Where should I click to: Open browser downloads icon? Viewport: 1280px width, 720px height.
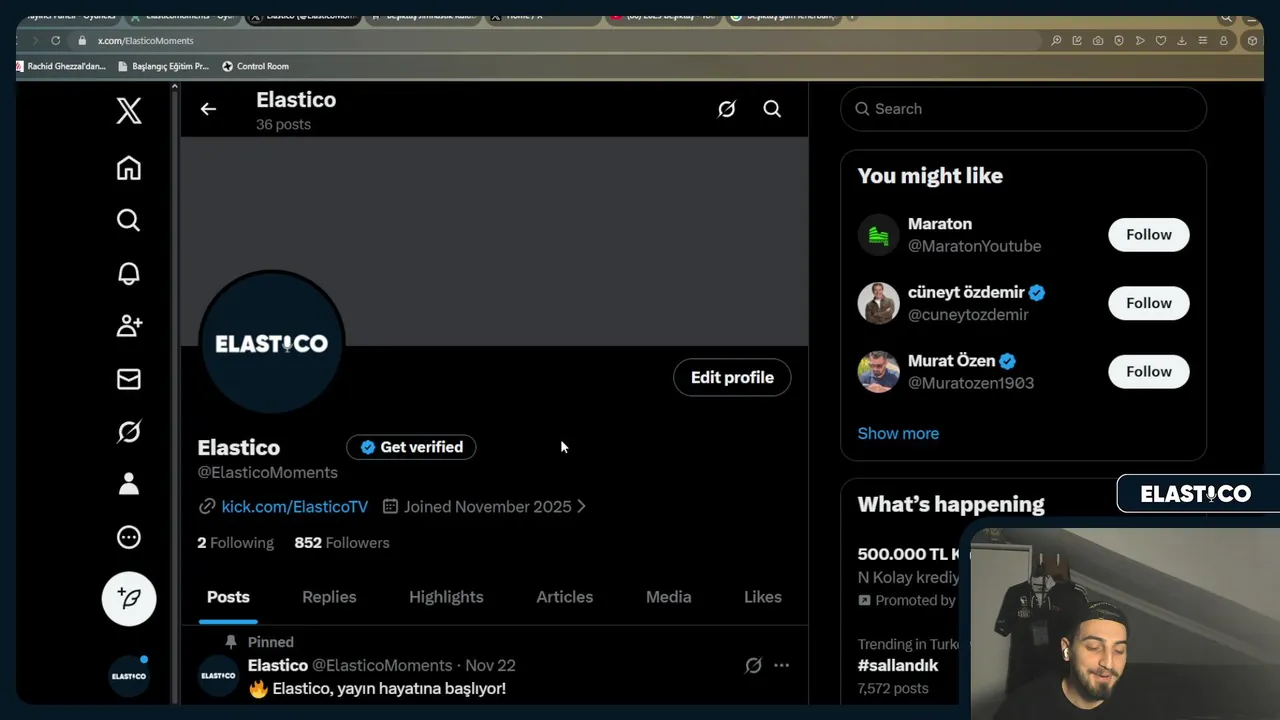point(1182,41)
